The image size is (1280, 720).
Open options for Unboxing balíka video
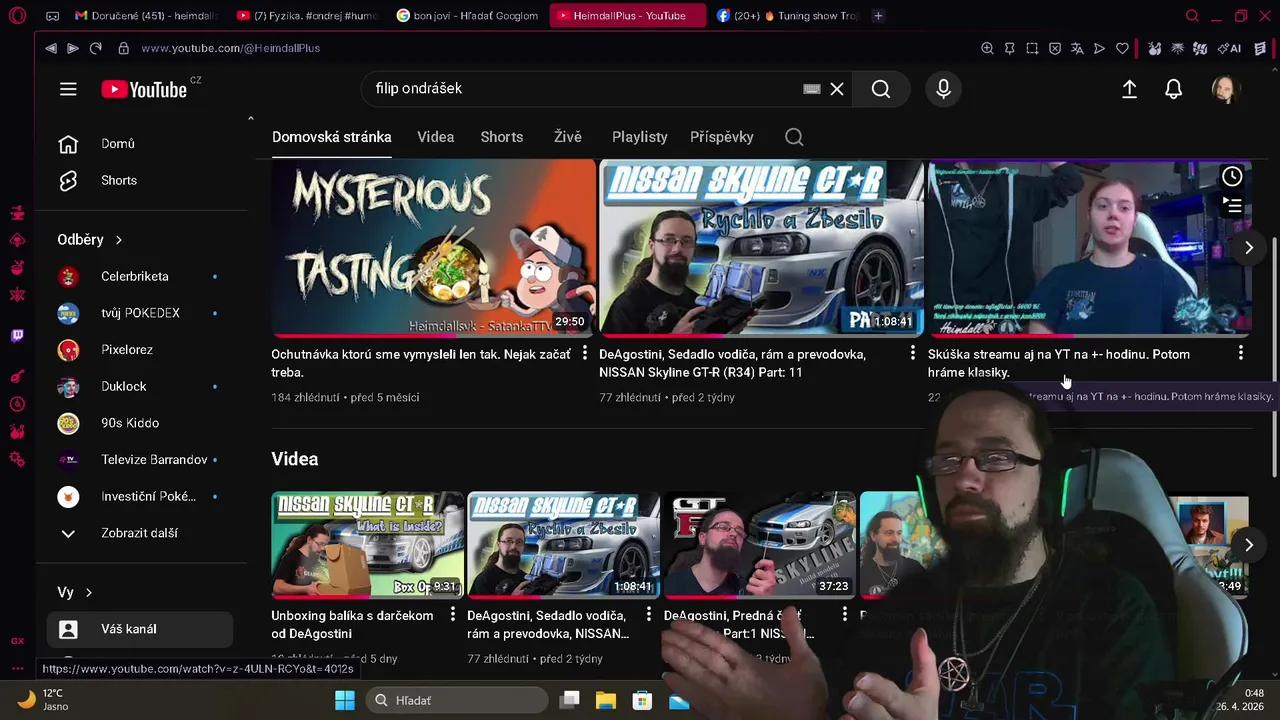point(452,615)
